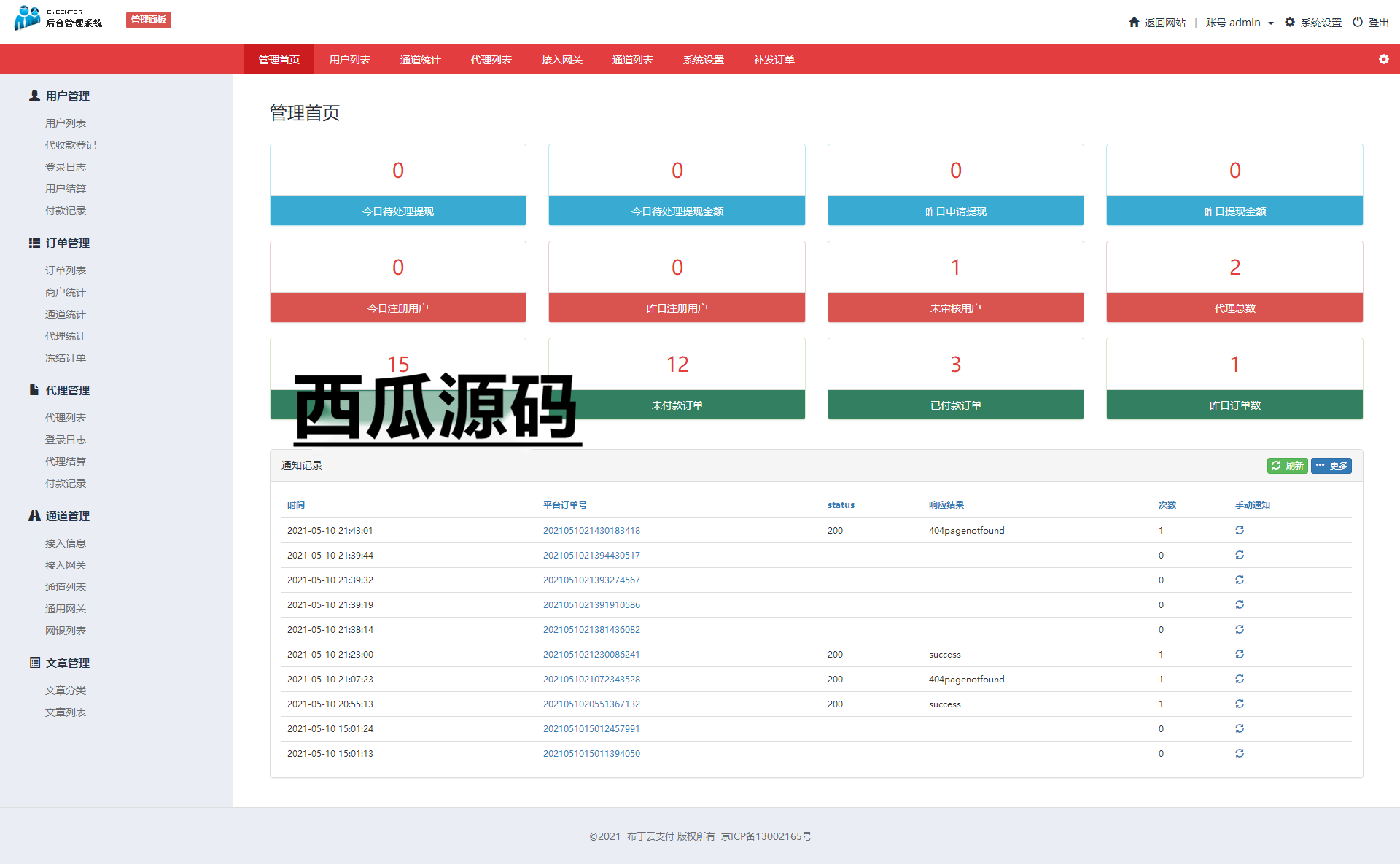This screenshot has height=864, width=1400.
Task: Open 网银列表 in the sidebar
Action: coord(66,631)
